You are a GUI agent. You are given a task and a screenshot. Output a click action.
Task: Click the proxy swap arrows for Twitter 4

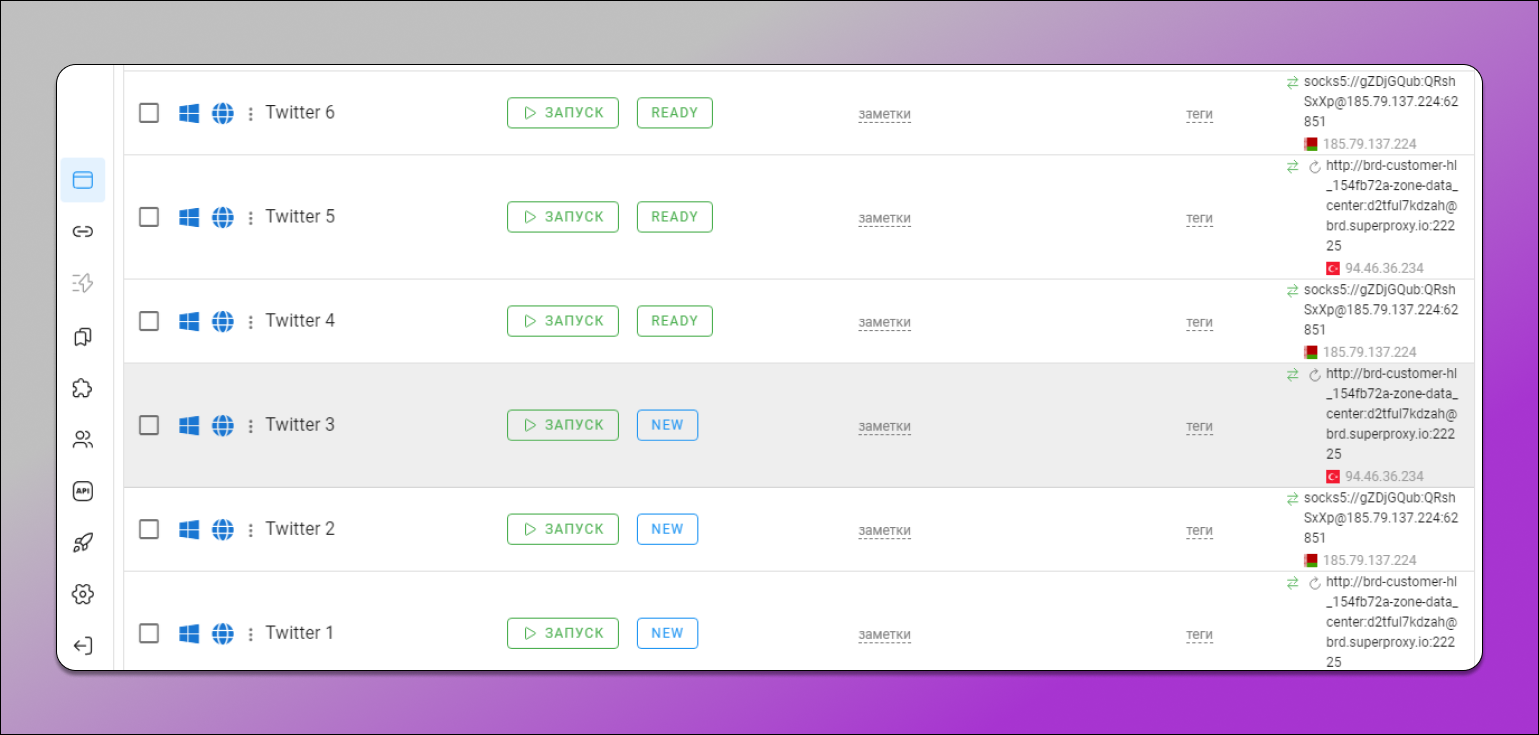point(1292,290)
